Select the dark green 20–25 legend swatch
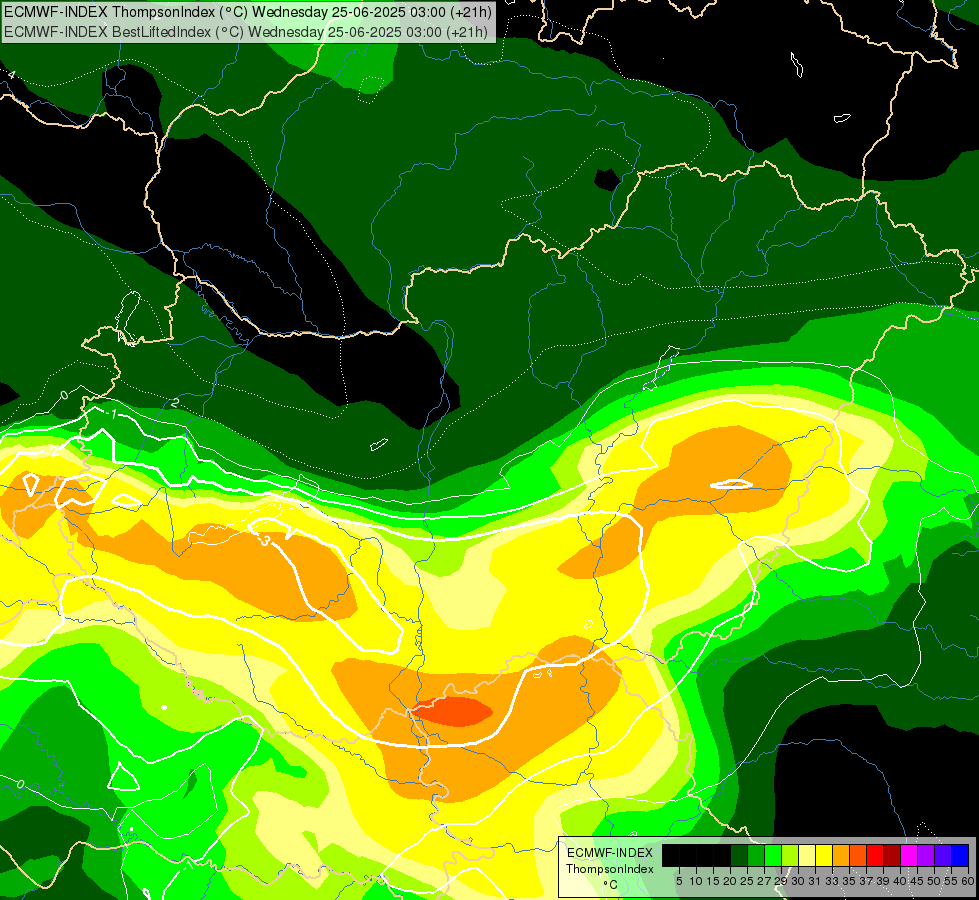The image size is (979, 900). [739, 855]
